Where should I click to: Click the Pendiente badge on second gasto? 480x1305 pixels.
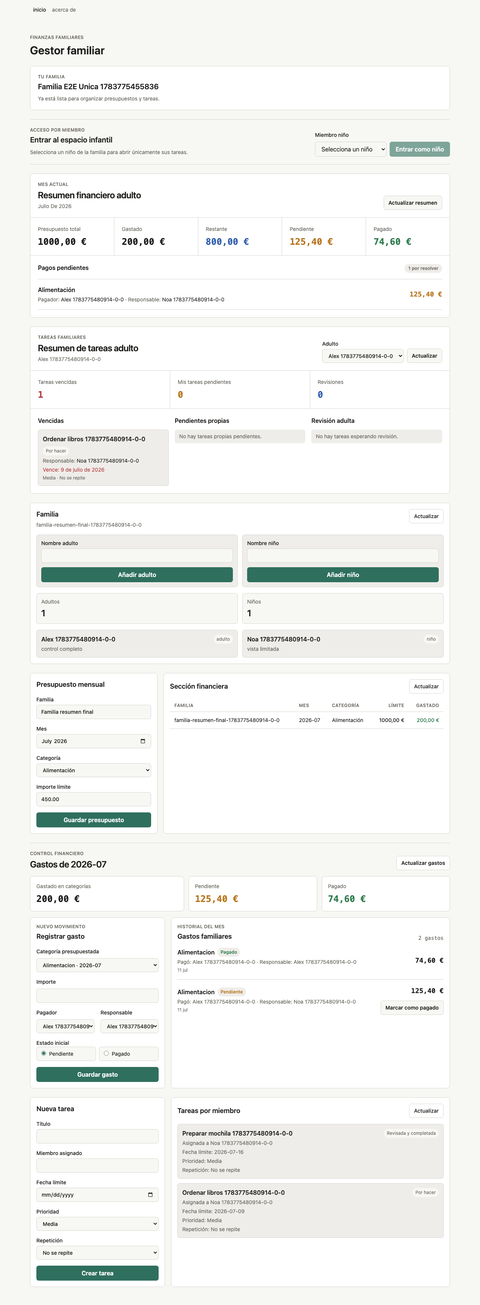pyautogui.click(x=232, y=992)
